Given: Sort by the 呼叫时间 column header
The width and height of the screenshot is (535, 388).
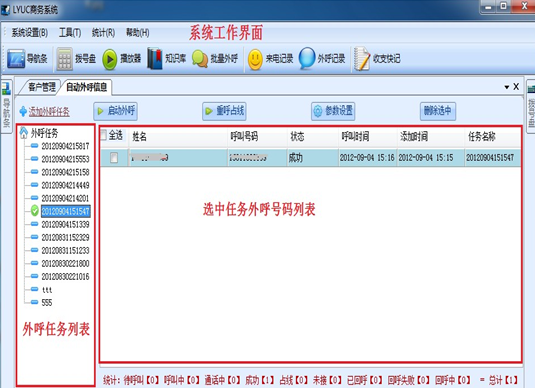Looking at the screenshot, I should (367, 137).
